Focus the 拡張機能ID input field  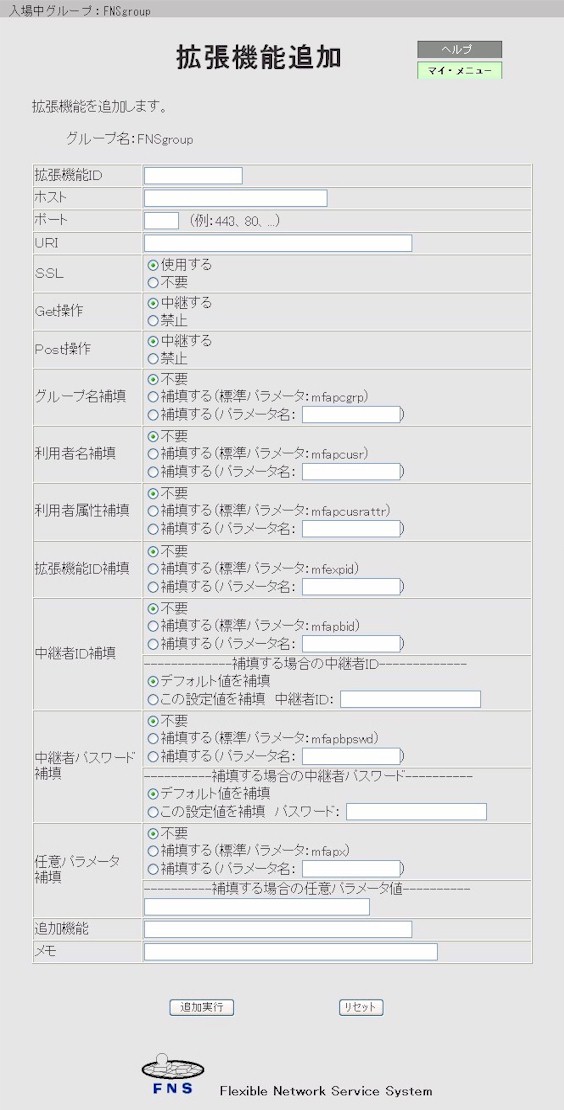click(x=193, y=176)
